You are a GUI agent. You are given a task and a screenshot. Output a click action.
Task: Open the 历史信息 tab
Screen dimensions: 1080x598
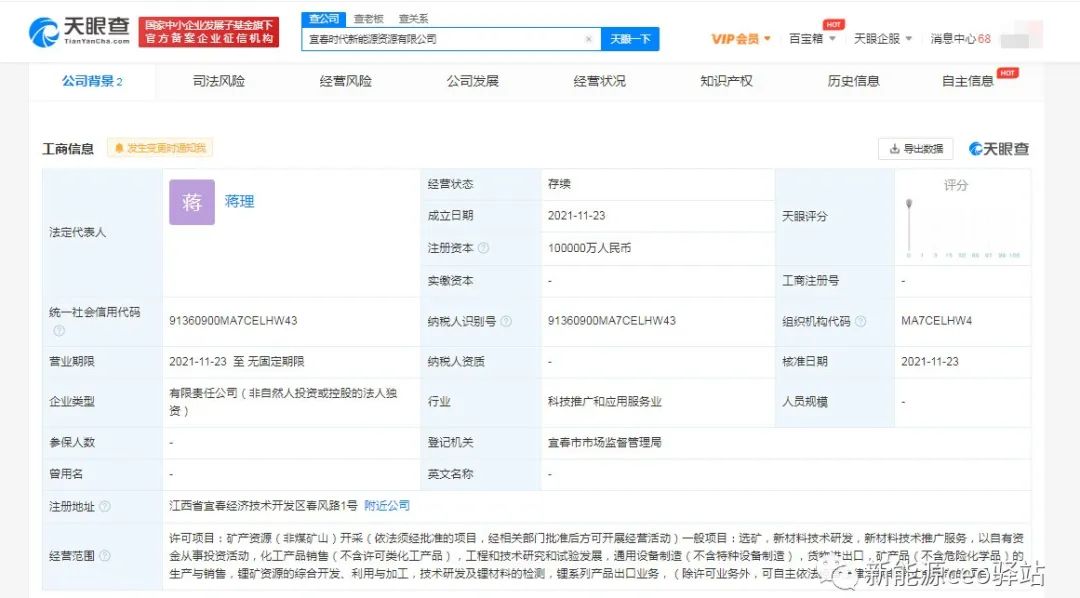tap(853, 81)
